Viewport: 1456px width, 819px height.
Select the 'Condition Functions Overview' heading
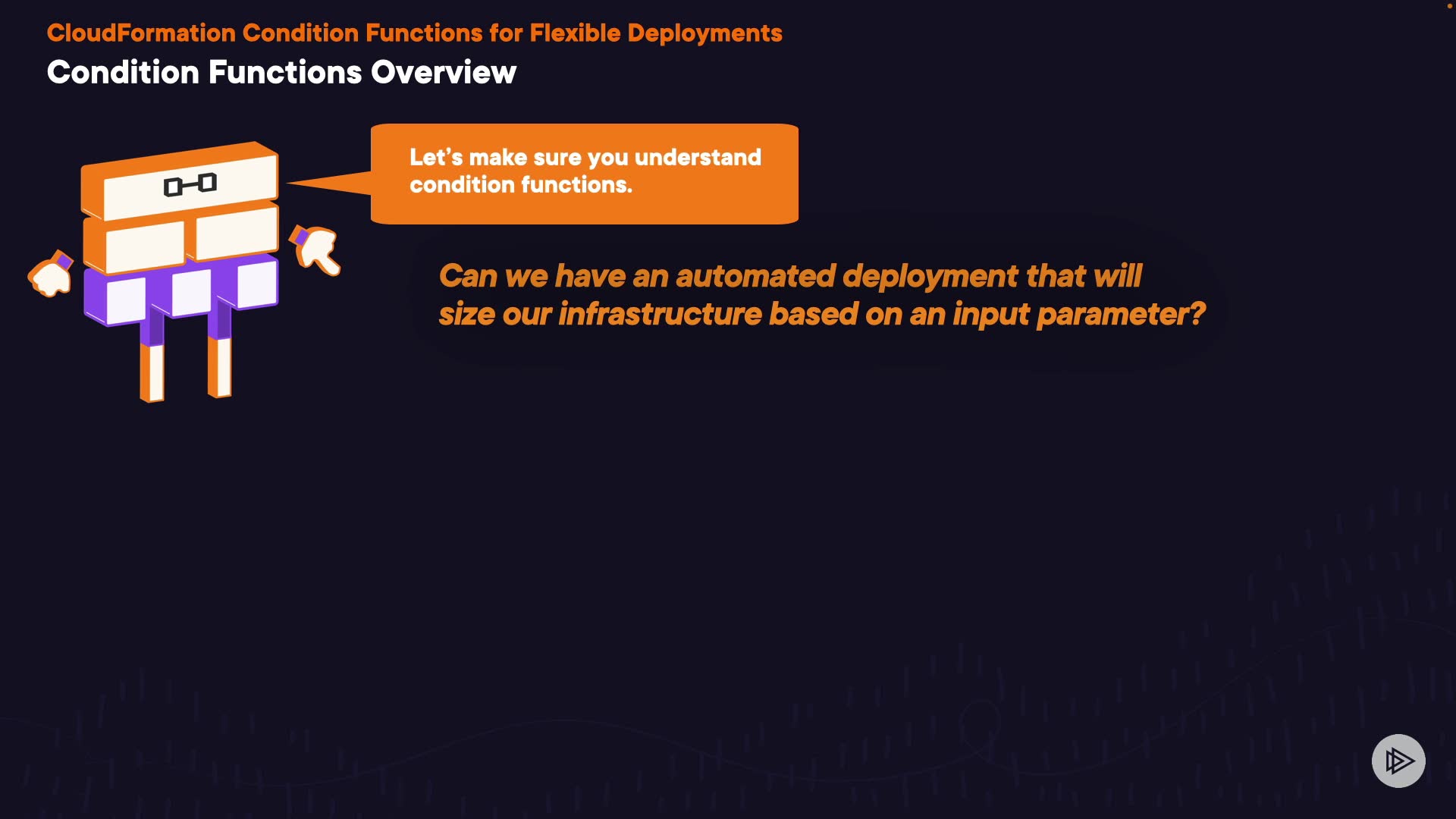pyautogui.click(x=281, y=73)
